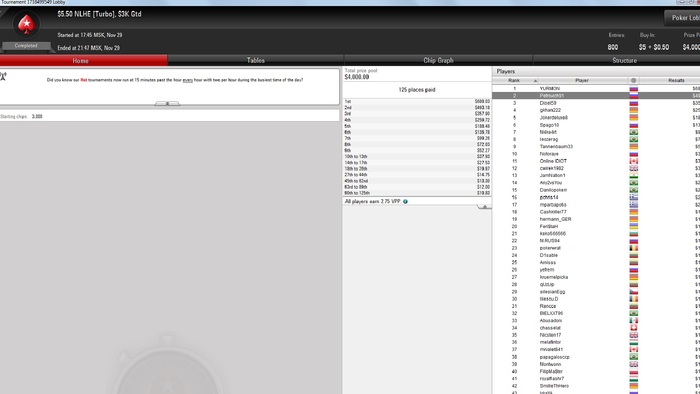Viewport: 700px width, 394px height.
Task: Click the flag beside Tannenbaum33
Action: pyautogui.click(x=633, y=147)
